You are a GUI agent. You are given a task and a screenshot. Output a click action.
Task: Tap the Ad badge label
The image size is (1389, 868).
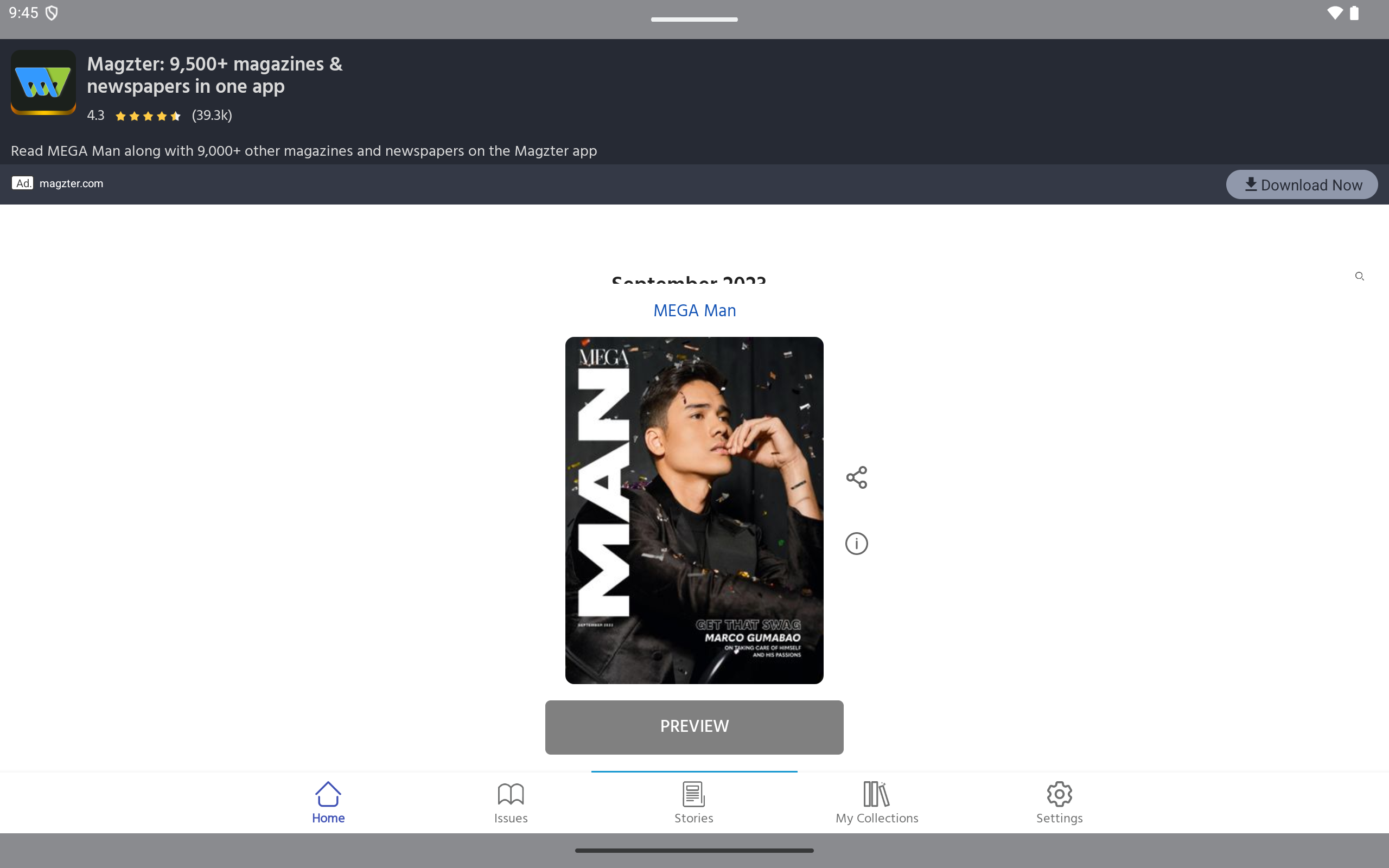(x=22, y=183)
